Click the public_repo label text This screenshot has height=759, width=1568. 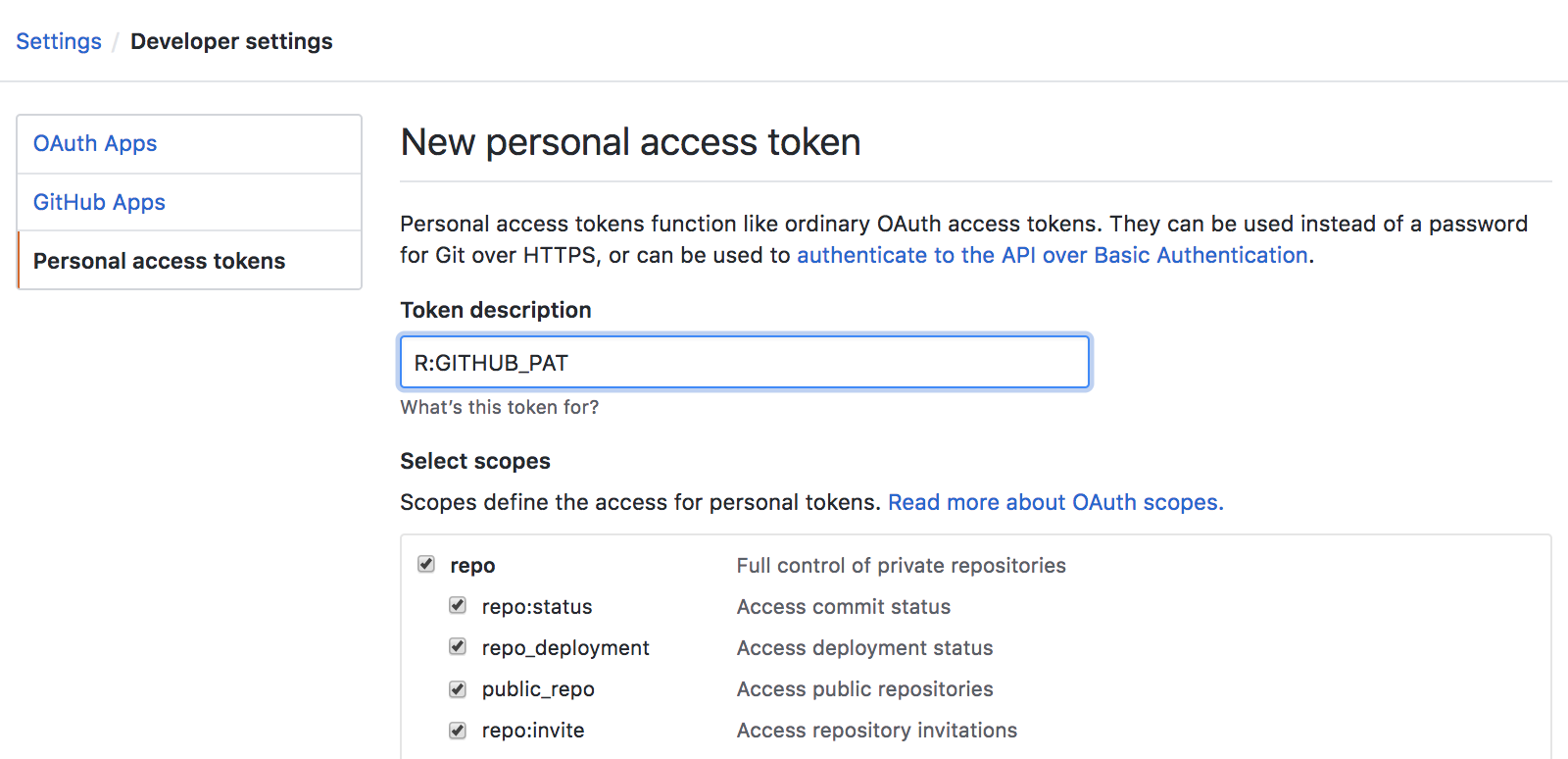pos(537,688)
